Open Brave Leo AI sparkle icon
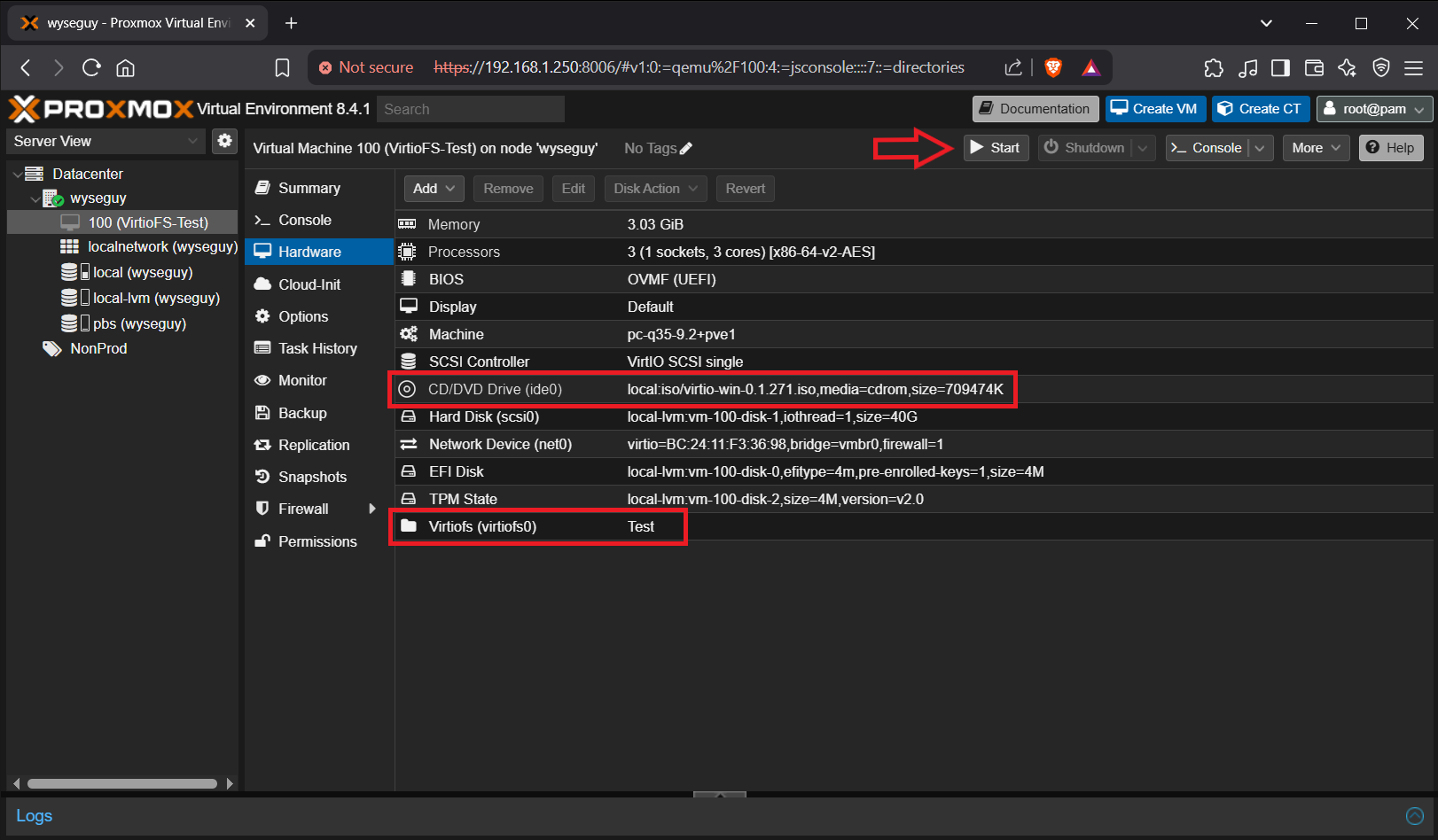This screenshot has height=840, width=1438. click(x=1348, y=67)
